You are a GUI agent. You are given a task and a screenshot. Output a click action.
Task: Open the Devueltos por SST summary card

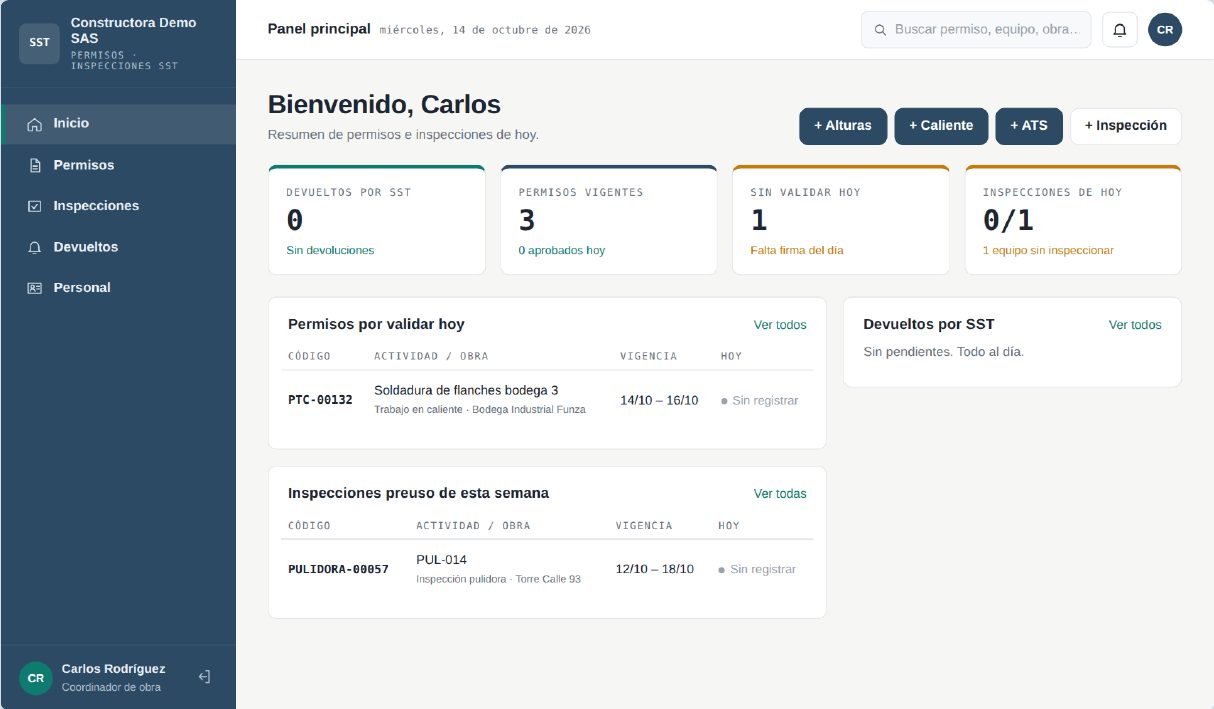coord(377,220)
